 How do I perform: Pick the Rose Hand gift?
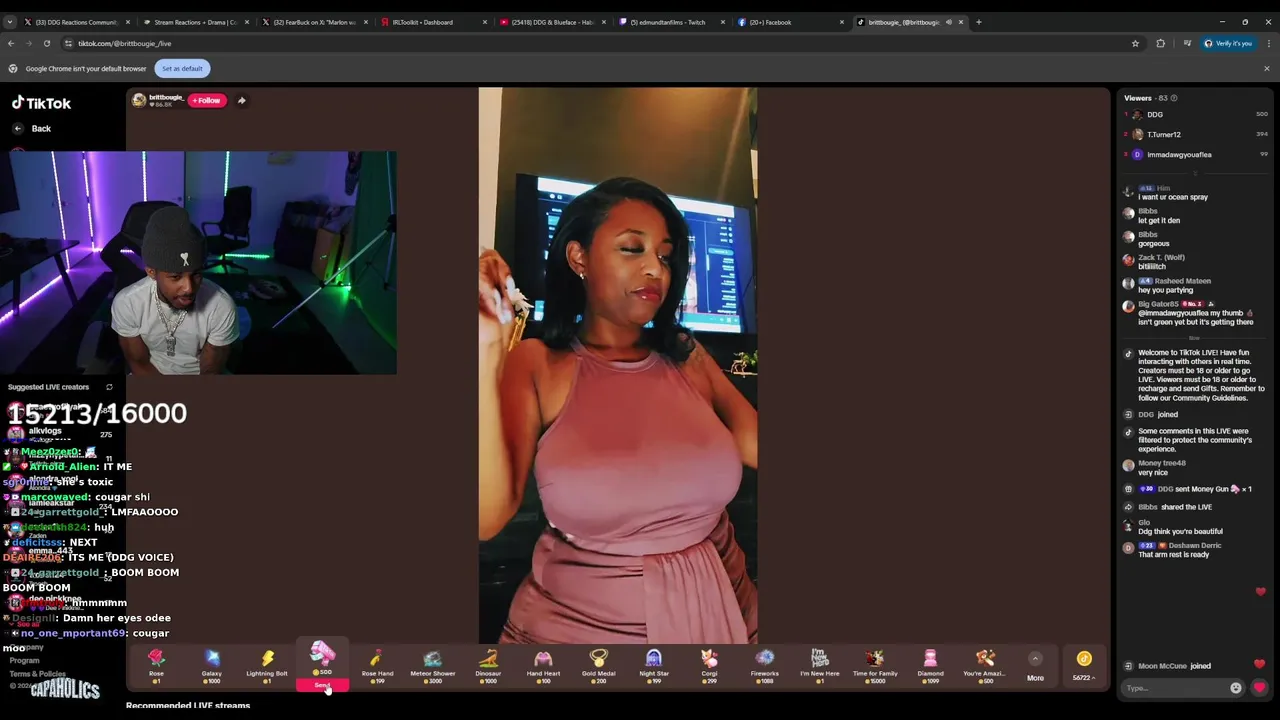pos(377,664)
